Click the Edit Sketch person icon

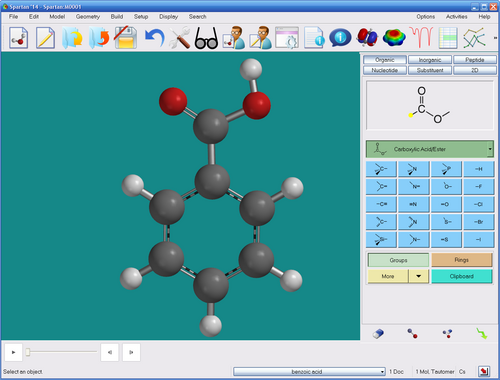click(x=260, y=38)
